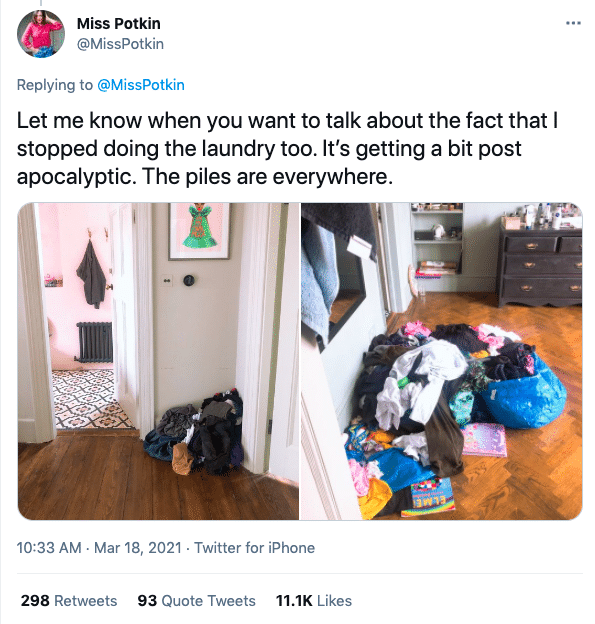
Task: Click the 10:33 AM timestamp
Action: coord(49,548)
